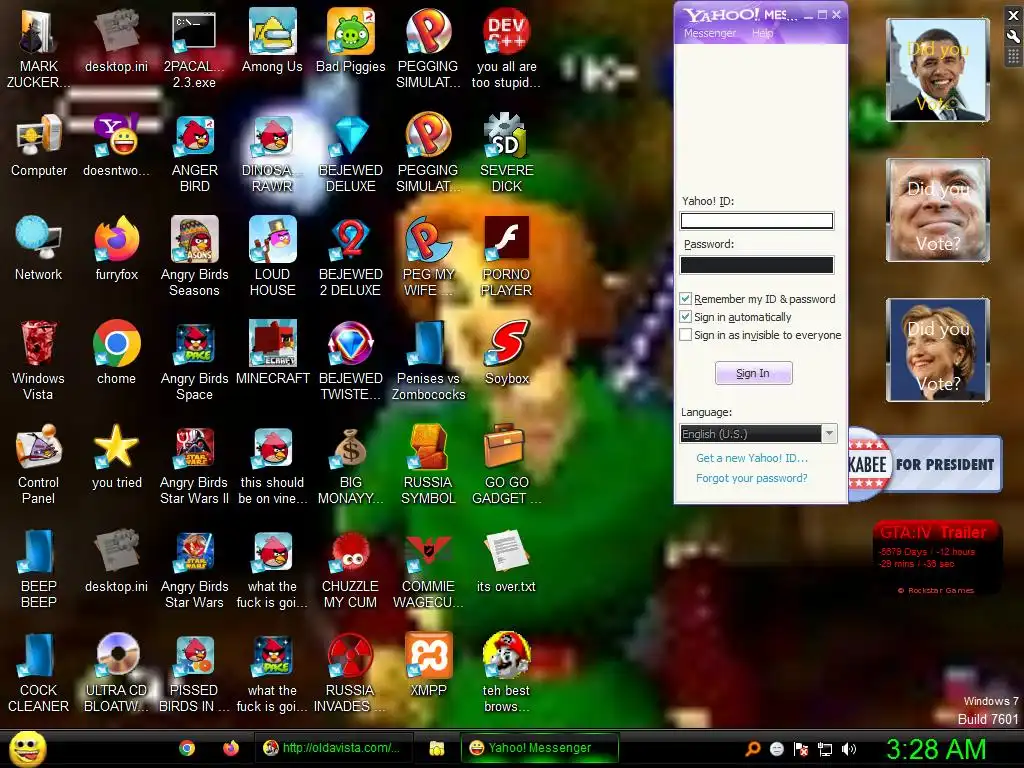Click the sidebar gadget wrench options icon
The image size is (1024, 768).
(x=1013, y=37)
